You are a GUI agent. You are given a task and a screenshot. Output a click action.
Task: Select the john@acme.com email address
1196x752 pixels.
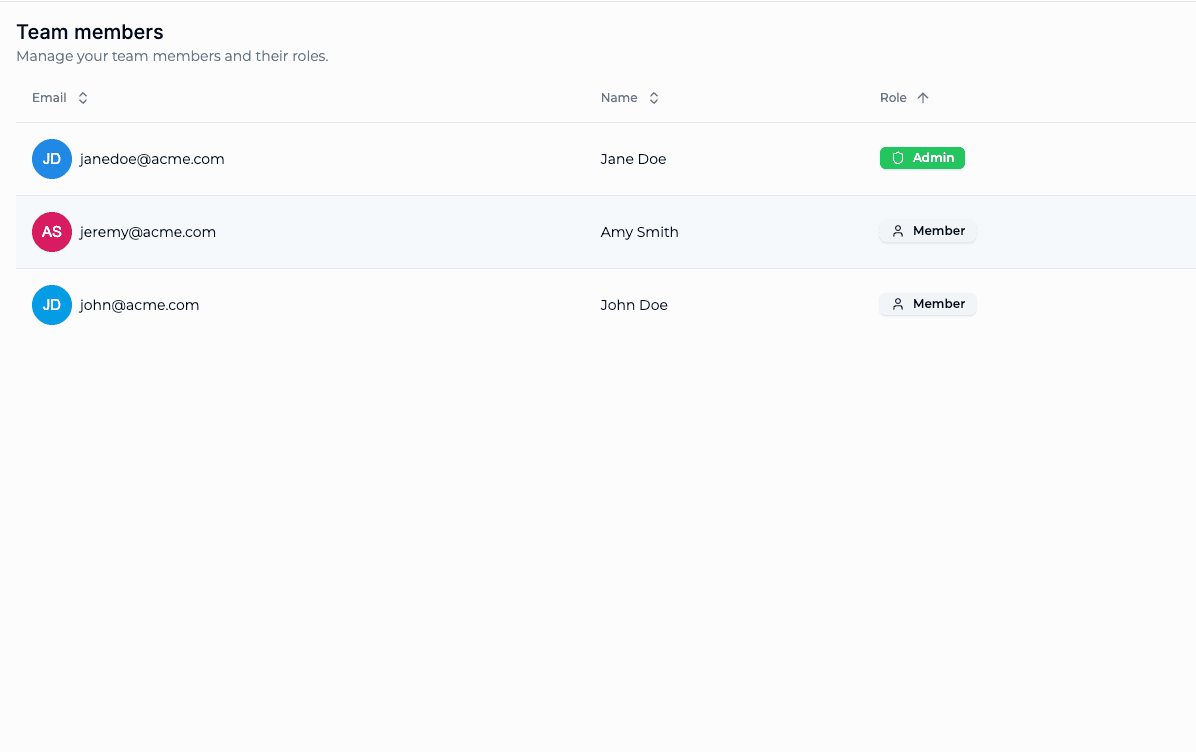[x=140, y=305]
